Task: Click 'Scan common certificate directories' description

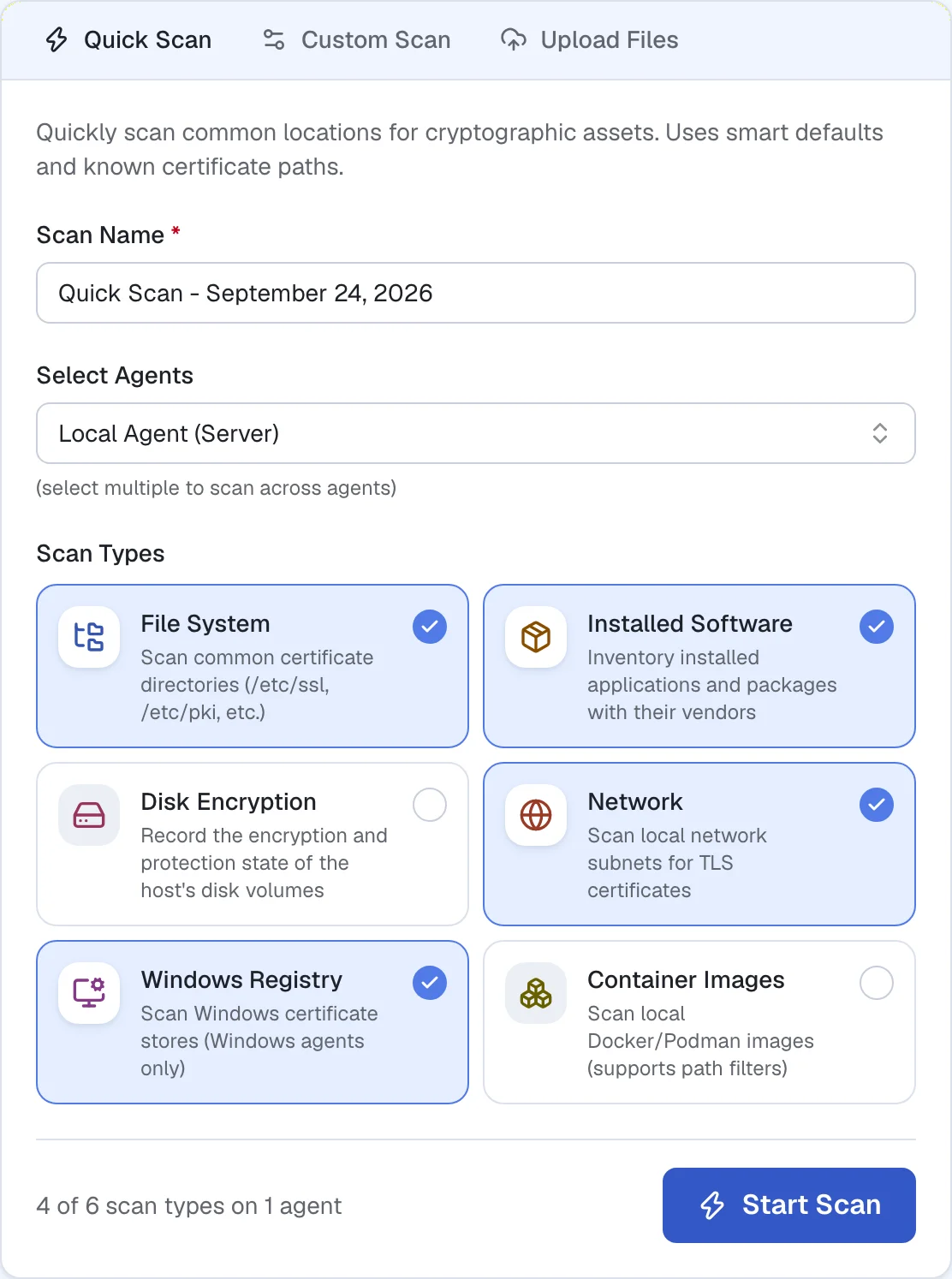Action: pos(257,685)
